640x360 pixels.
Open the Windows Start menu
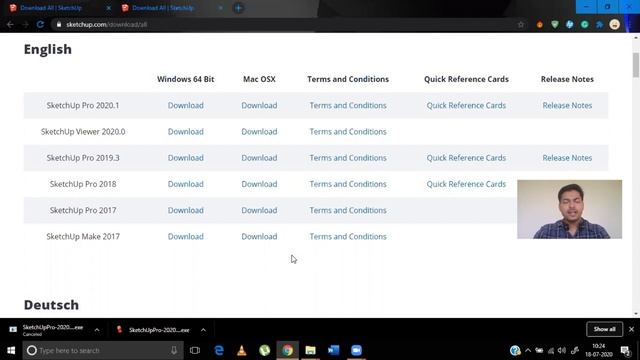(x=11, y=350)
